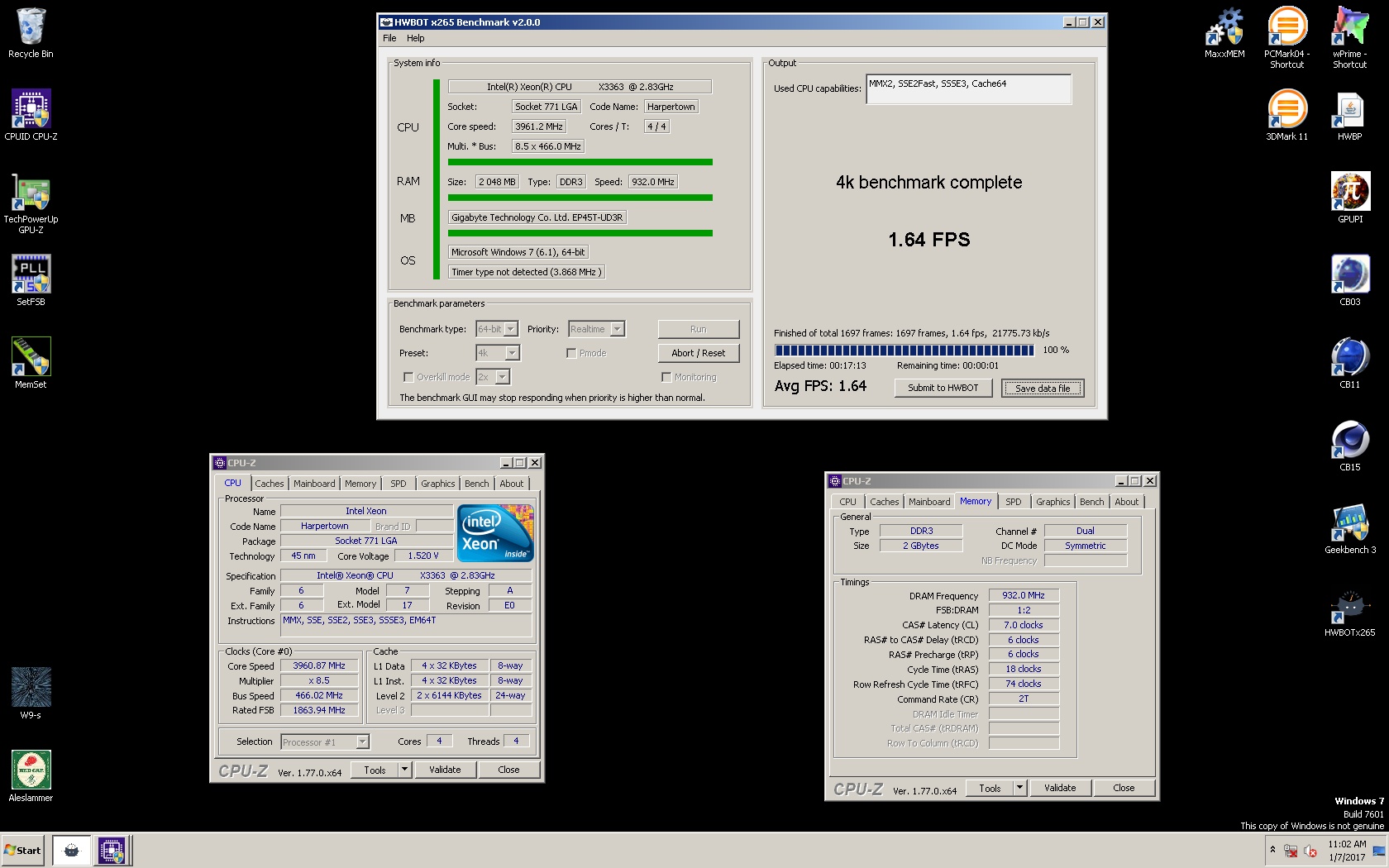The height and width of the screenshot is (868, 1389).
Task: Switch to Mainboard tab in left CPU-Z
Action: click(314, 484)
